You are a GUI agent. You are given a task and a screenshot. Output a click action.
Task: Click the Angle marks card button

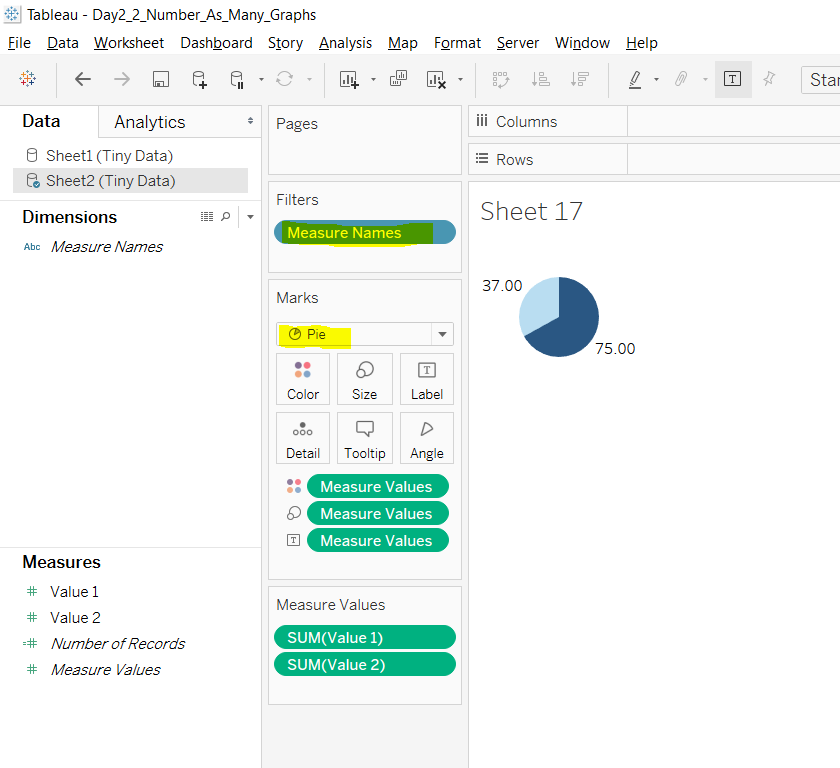tap(426, 438)
